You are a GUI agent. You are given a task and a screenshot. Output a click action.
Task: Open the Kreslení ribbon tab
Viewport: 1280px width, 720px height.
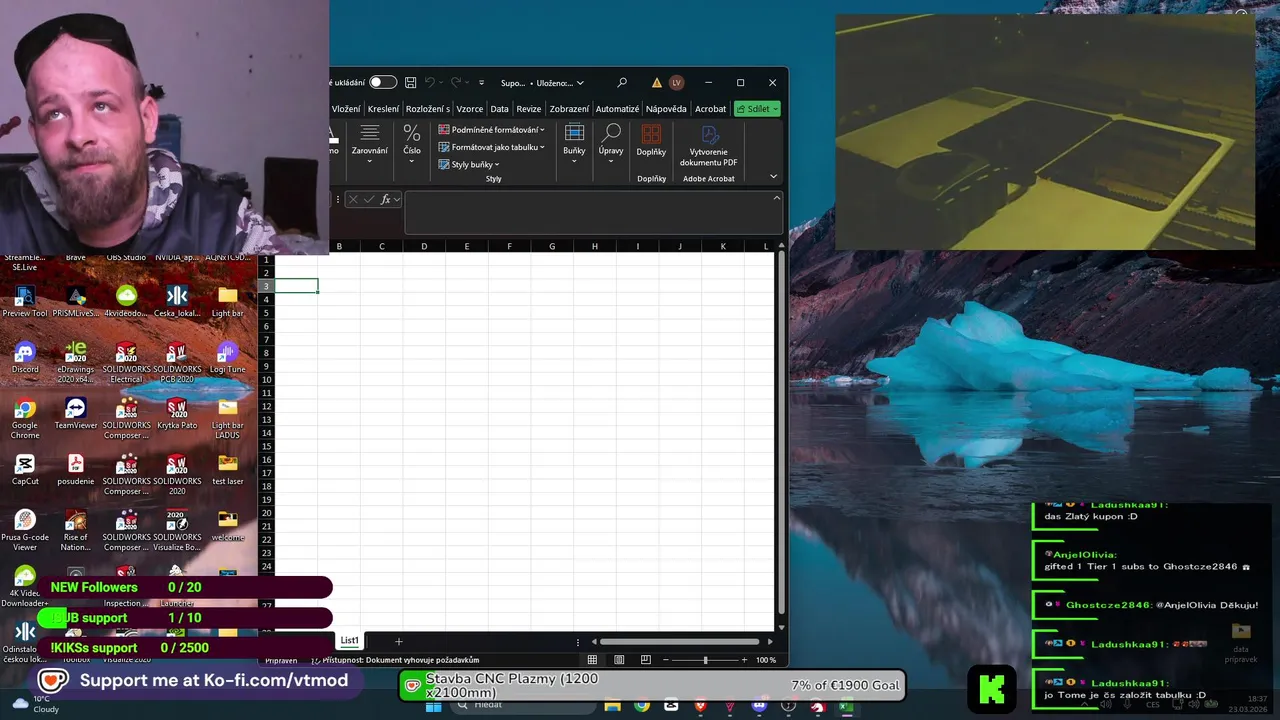click(x=383, y=109)
